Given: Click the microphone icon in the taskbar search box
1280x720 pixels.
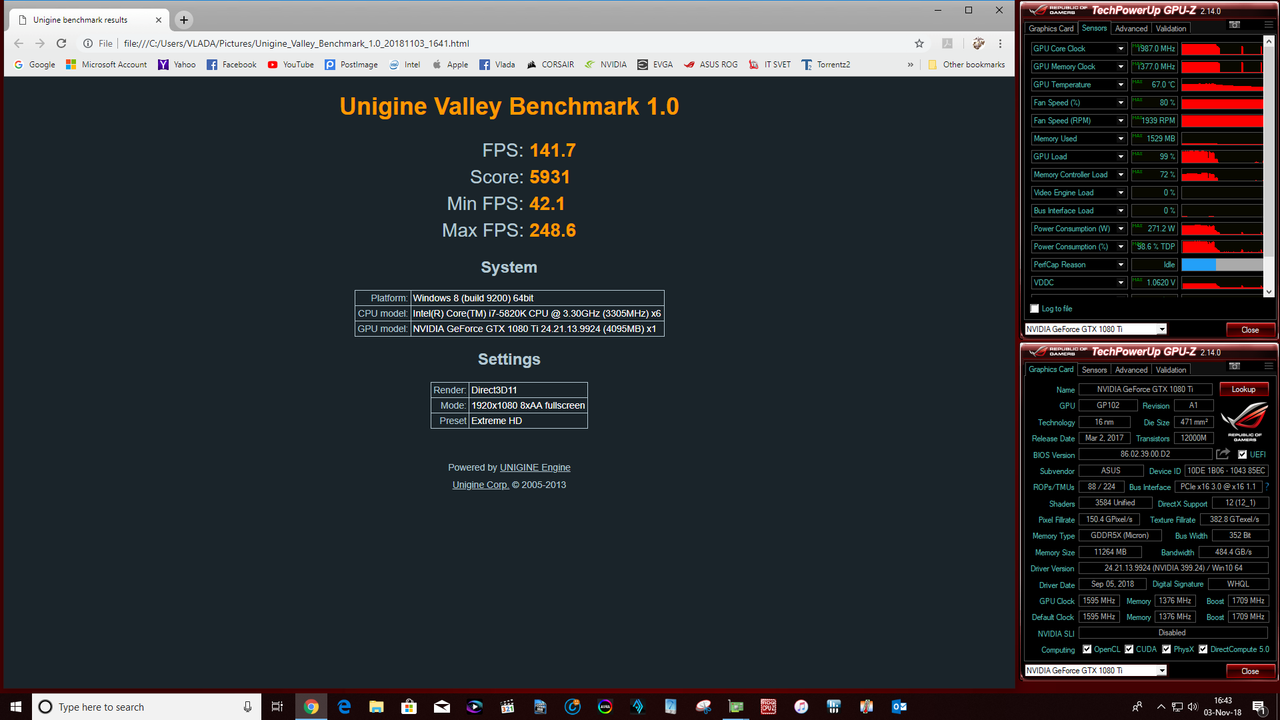Looking at the screenshot, I should point(248,706).
